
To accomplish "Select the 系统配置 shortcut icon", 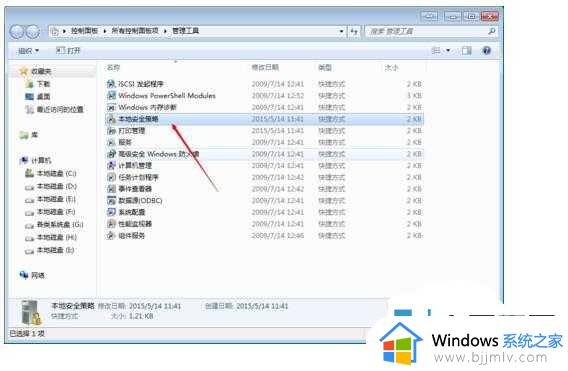I will [x=111, y=212].
